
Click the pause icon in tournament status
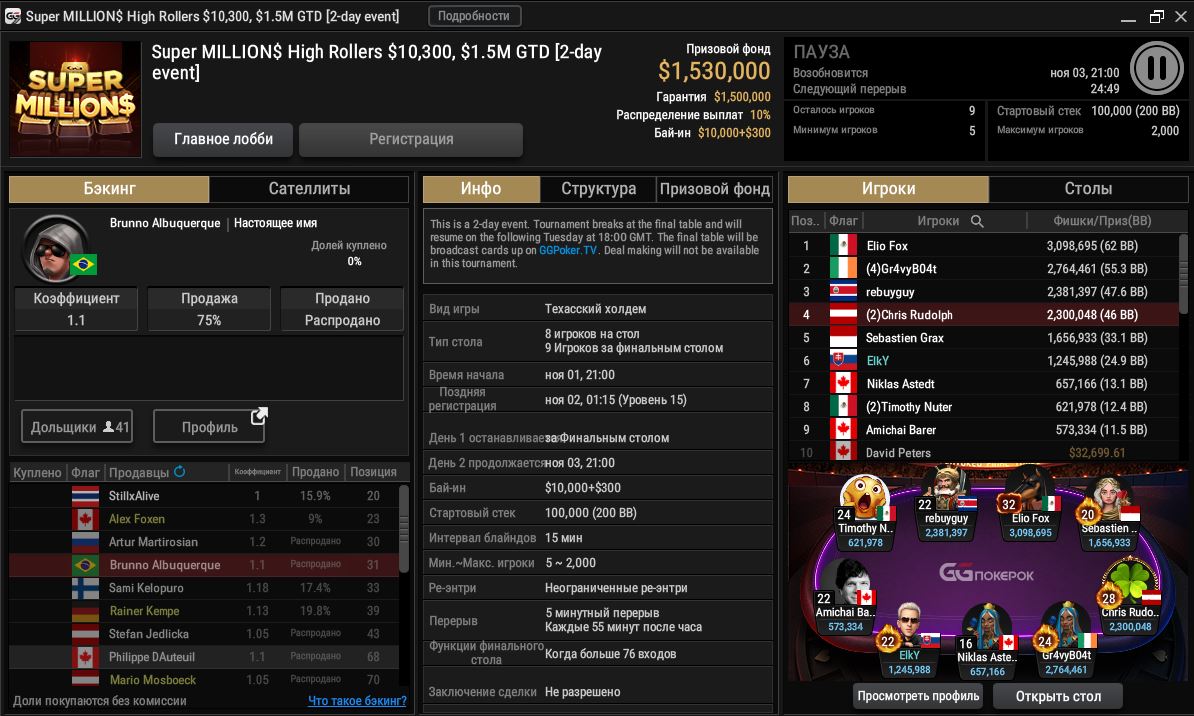[x=1156, y=68]
